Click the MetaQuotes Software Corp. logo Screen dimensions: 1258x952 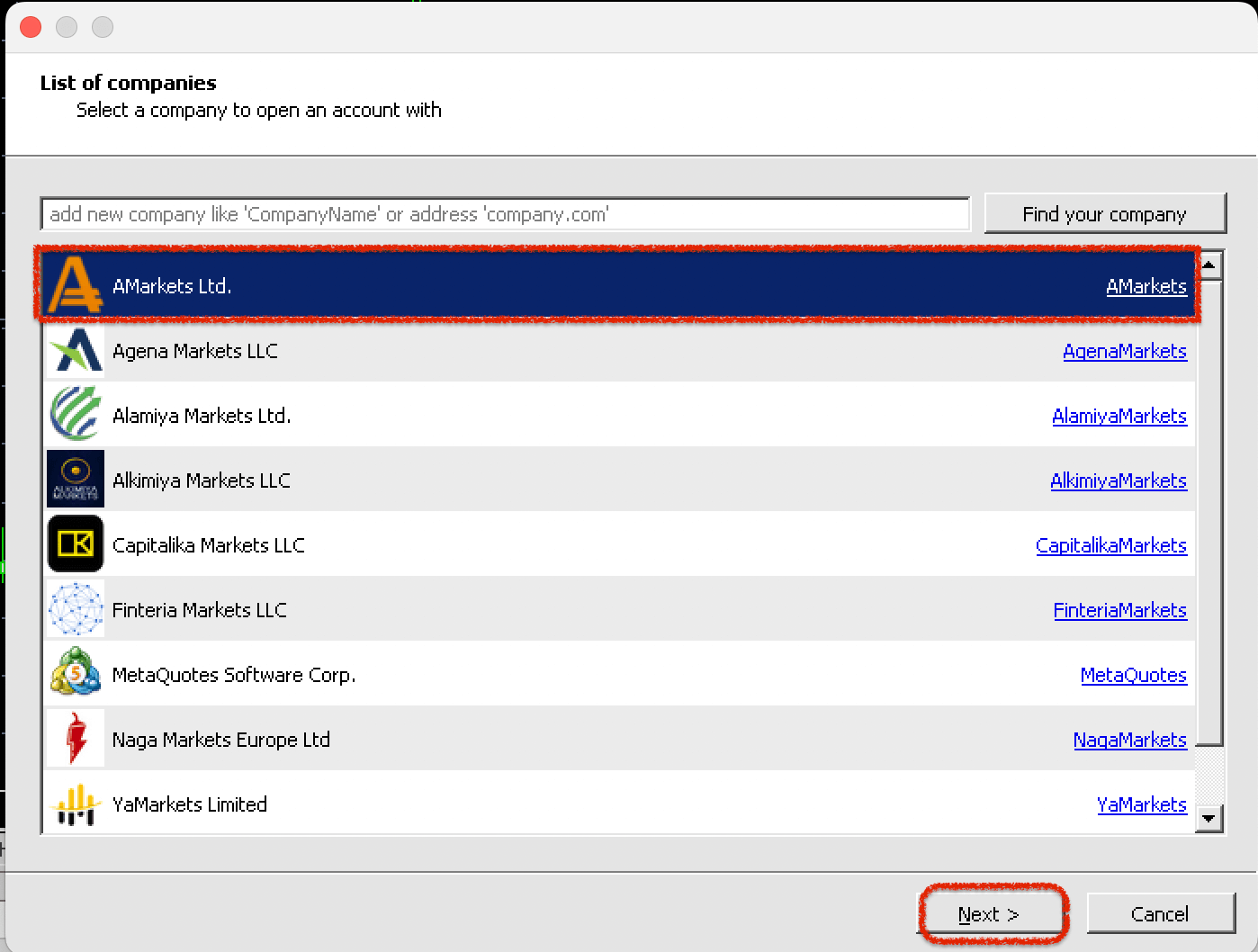click(x=76, y=674)
